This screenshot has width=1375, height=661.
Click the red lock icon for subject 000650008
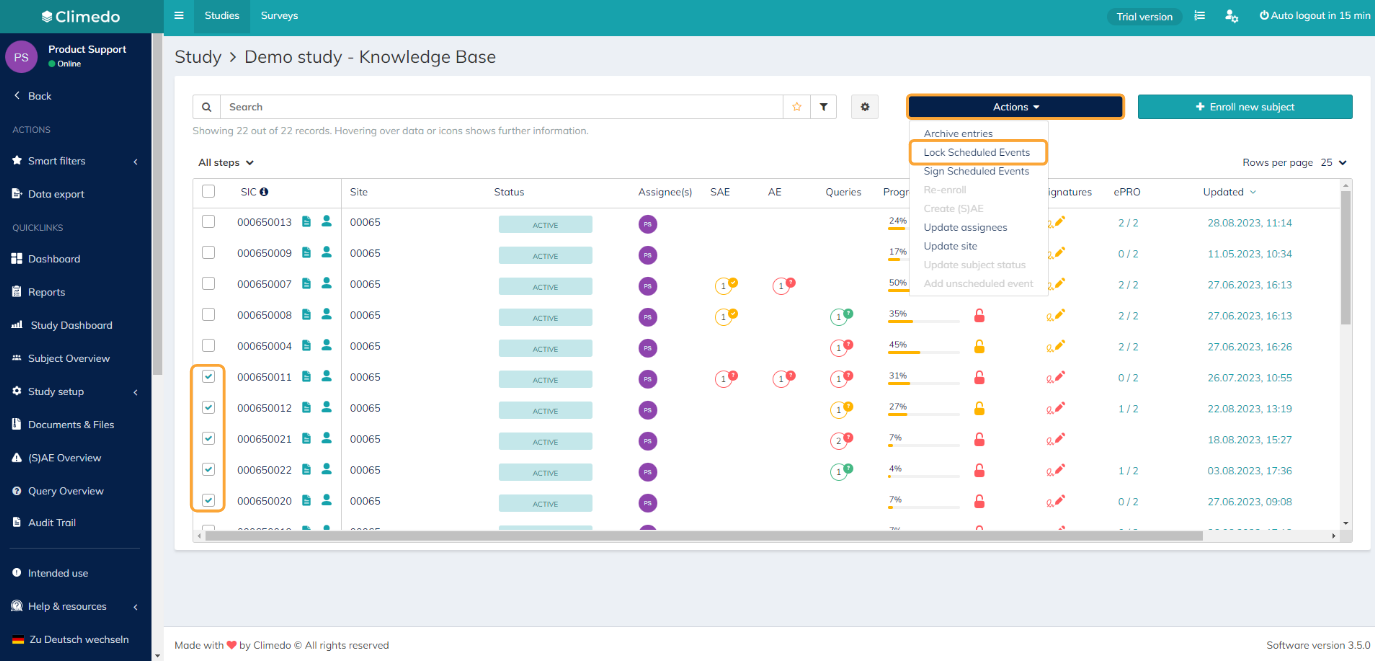980,316
